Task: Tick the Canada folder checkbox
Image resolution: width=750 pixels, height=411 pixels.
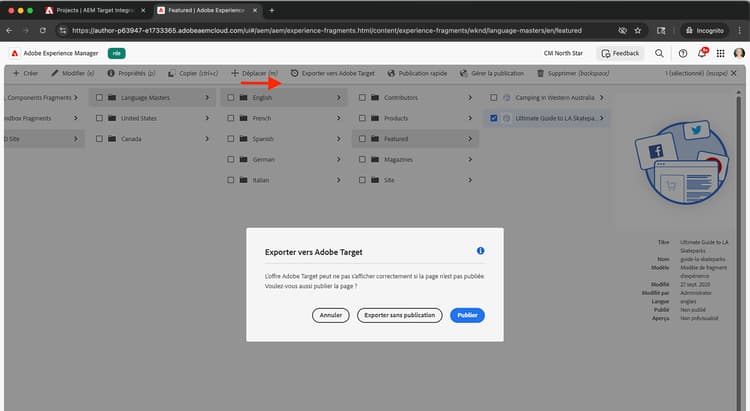Action: [99, 139]
